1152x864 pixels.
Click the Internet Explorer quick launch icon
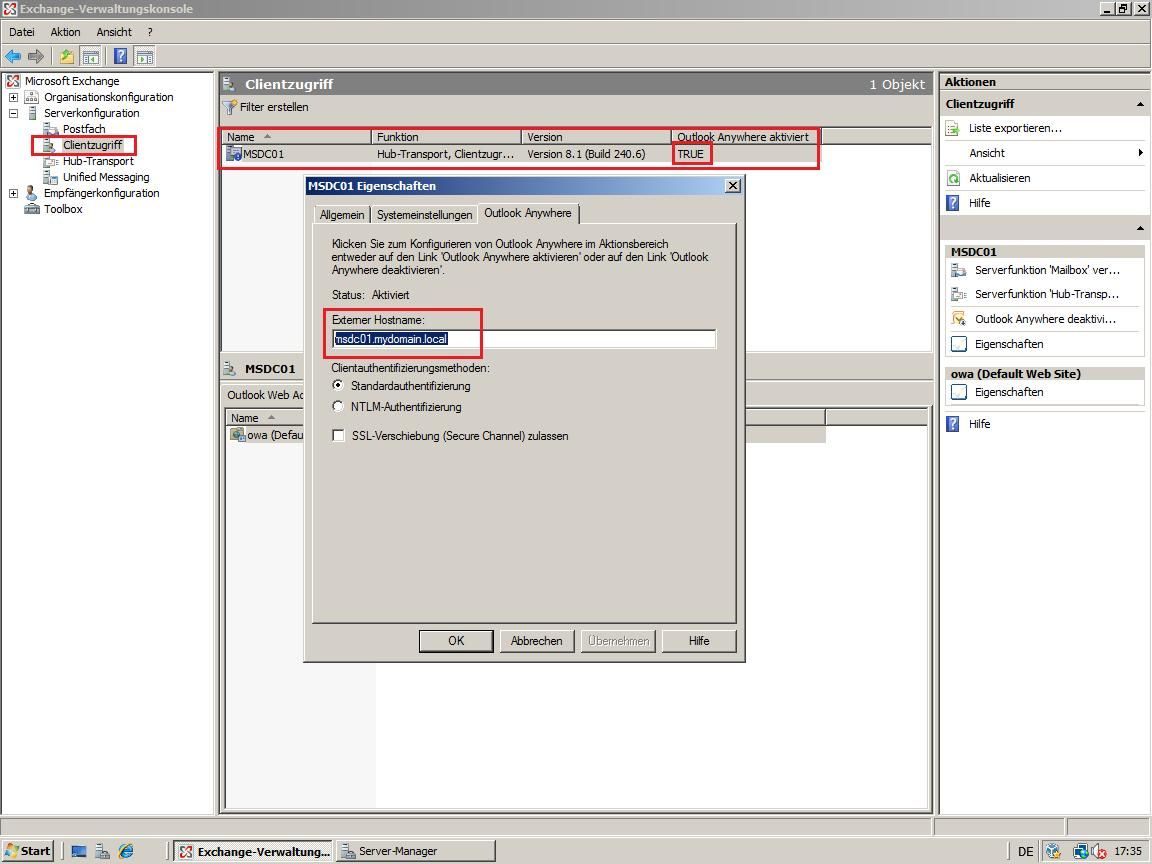click(126, 852)
